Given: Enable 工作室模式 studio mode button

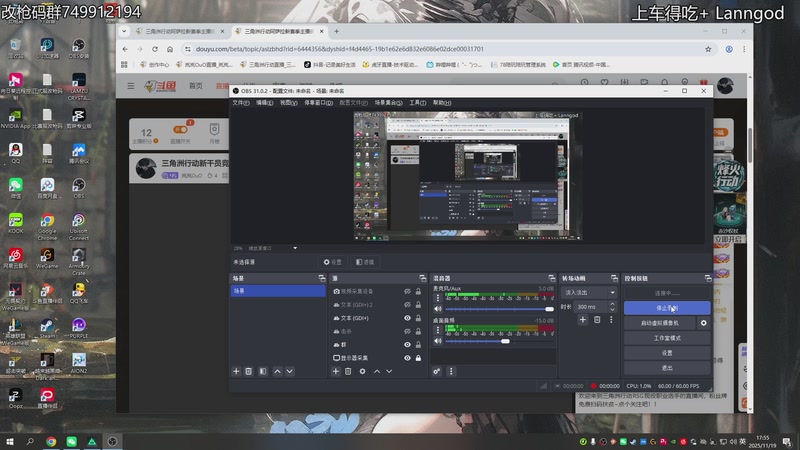Looking at the screenshot, I should [667, 338].
